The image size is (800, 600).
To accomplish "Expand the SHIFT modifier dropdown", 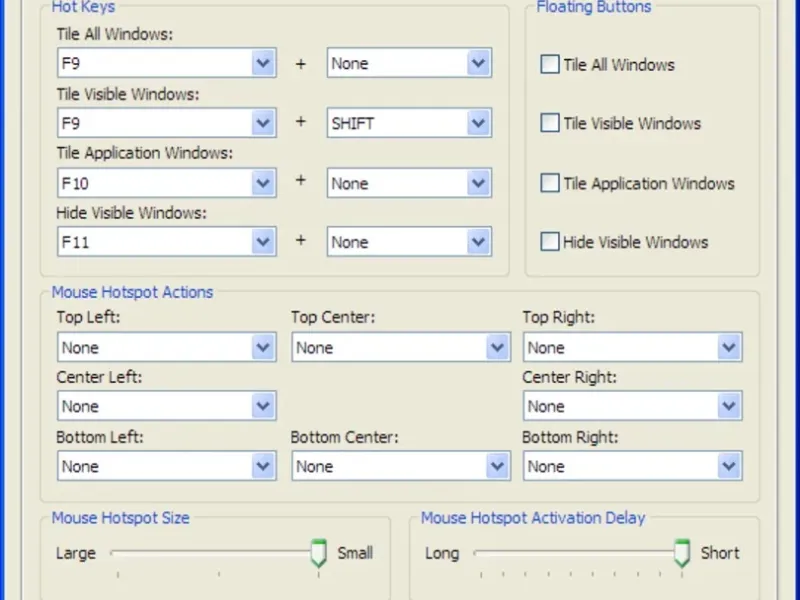I will (478, 124).
